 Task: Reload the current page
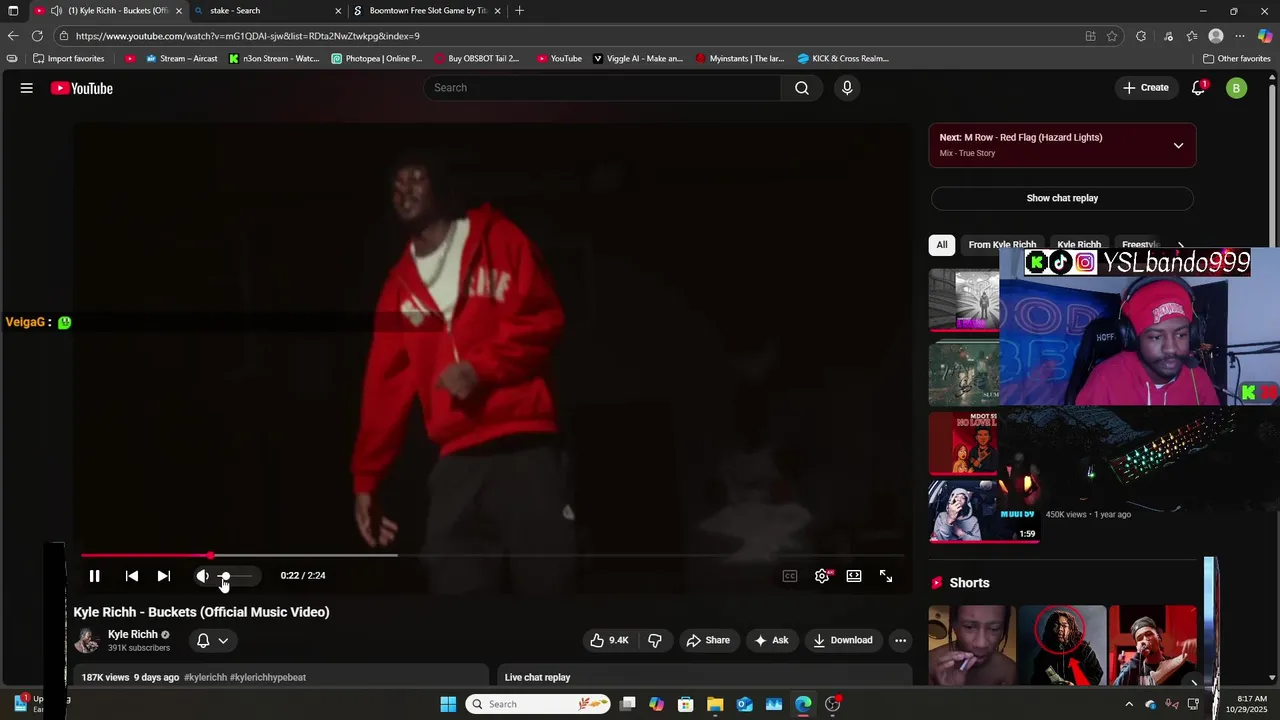37,36
